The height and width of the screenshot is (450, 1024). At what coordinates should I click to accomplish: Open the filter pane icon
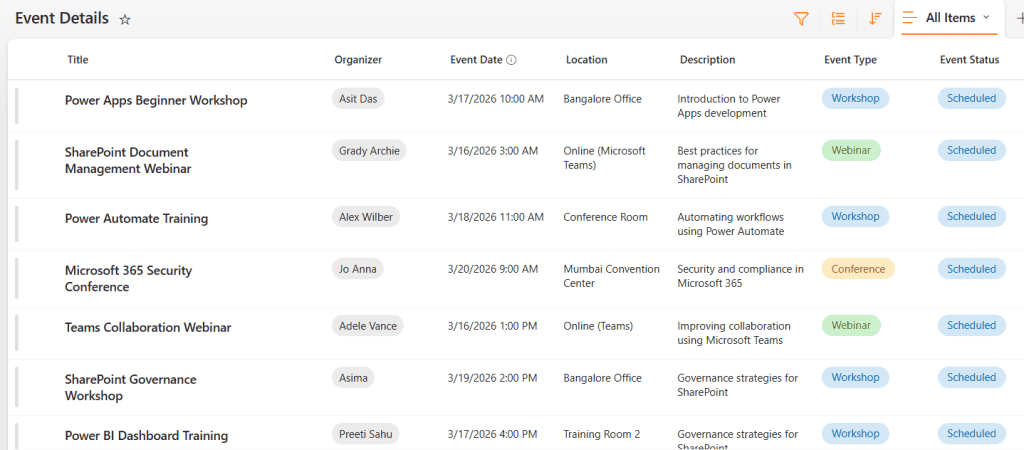coord(801,19)
